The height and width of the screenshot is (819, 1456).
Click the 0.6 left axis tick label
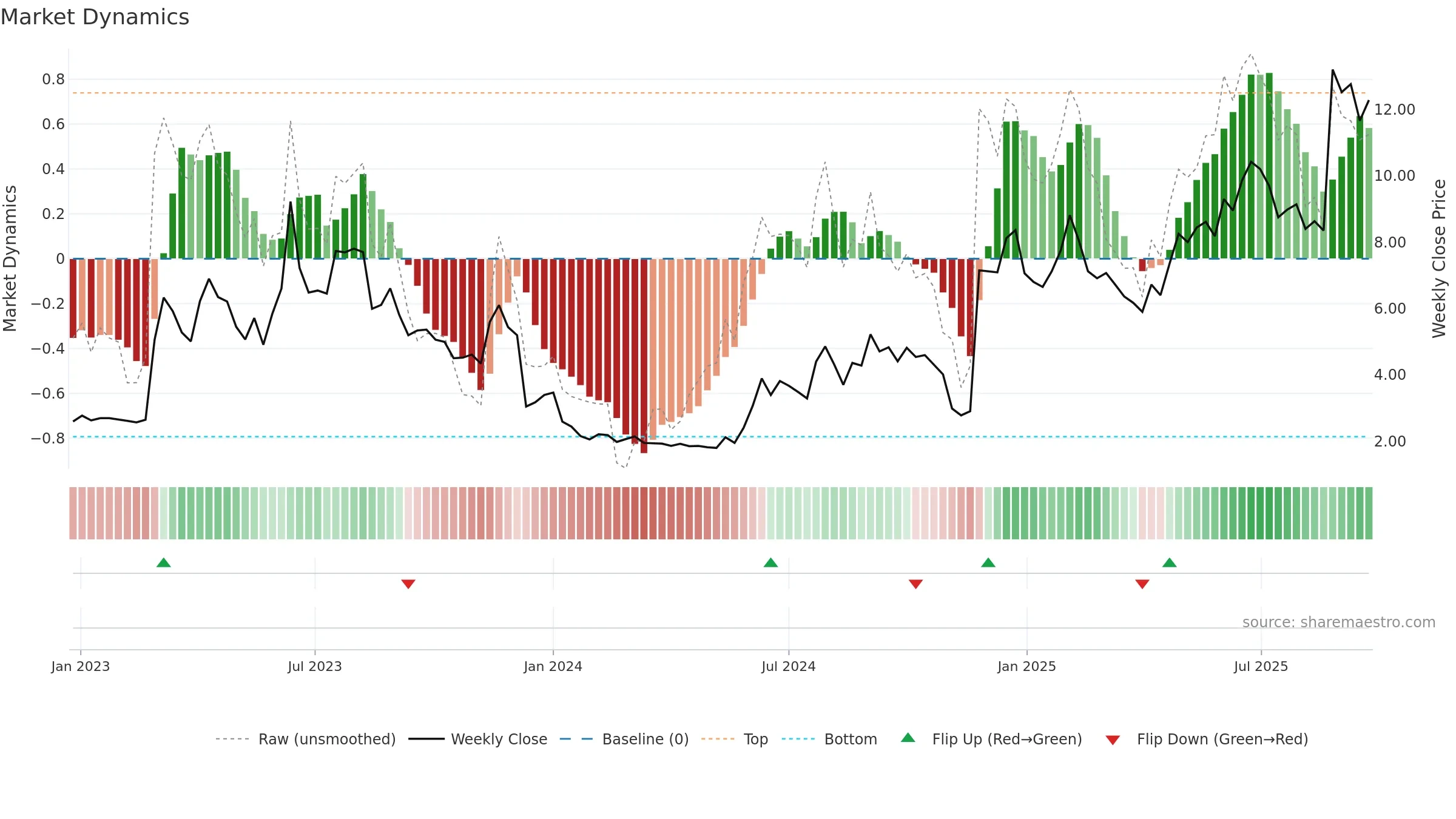53,124
